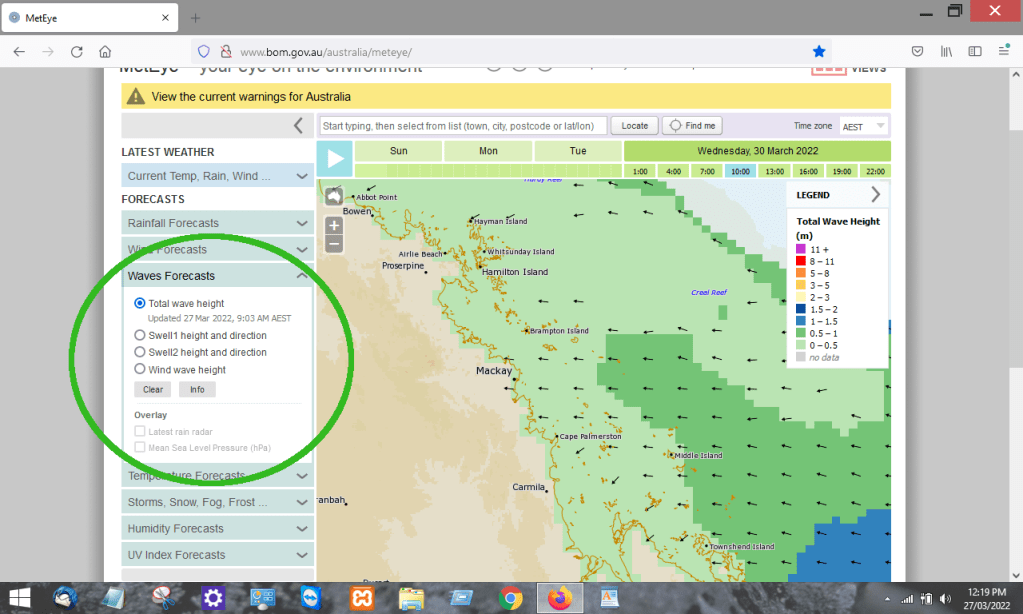This screenshot has width=1023, height=614.
Task: Select the 13:00 time slot
Action: tap(773, 171)
